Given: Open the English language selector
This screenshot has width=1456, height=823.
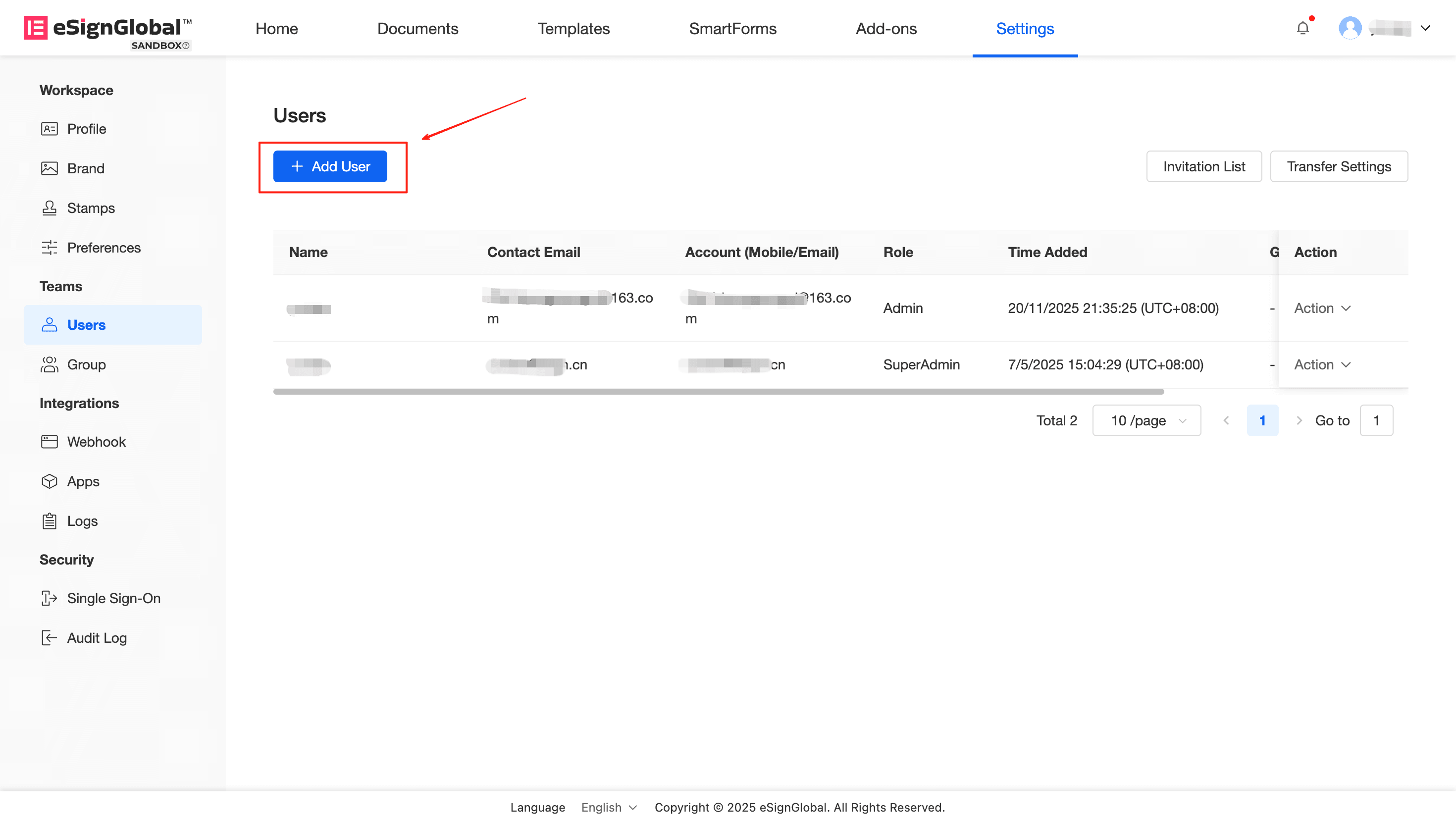Looking at the screenshot, I should coord(609,807).
